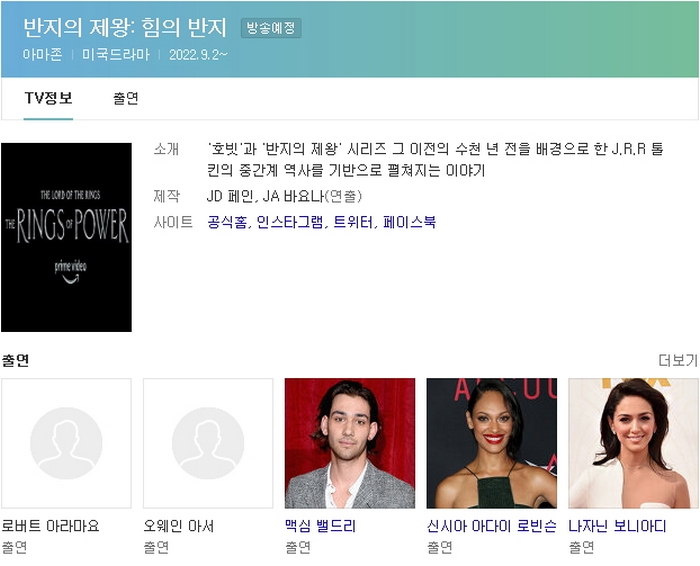Click the 아마존 network label
The image size is (700, 566).
coord(42,54)
